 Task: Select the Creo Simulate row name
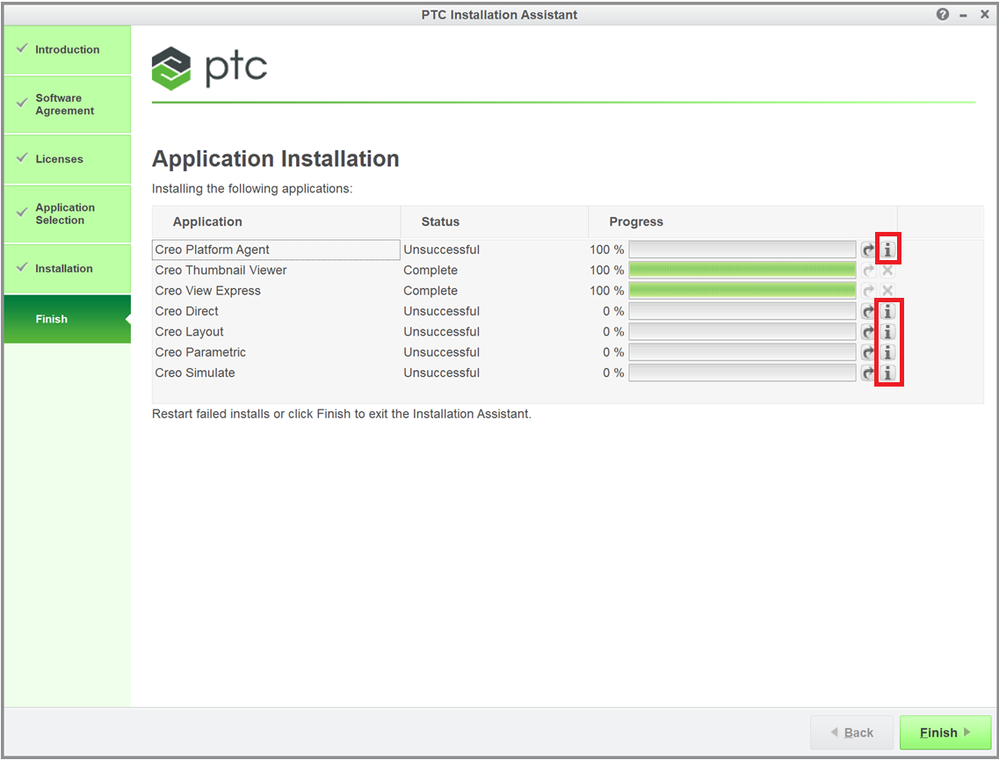195,373
